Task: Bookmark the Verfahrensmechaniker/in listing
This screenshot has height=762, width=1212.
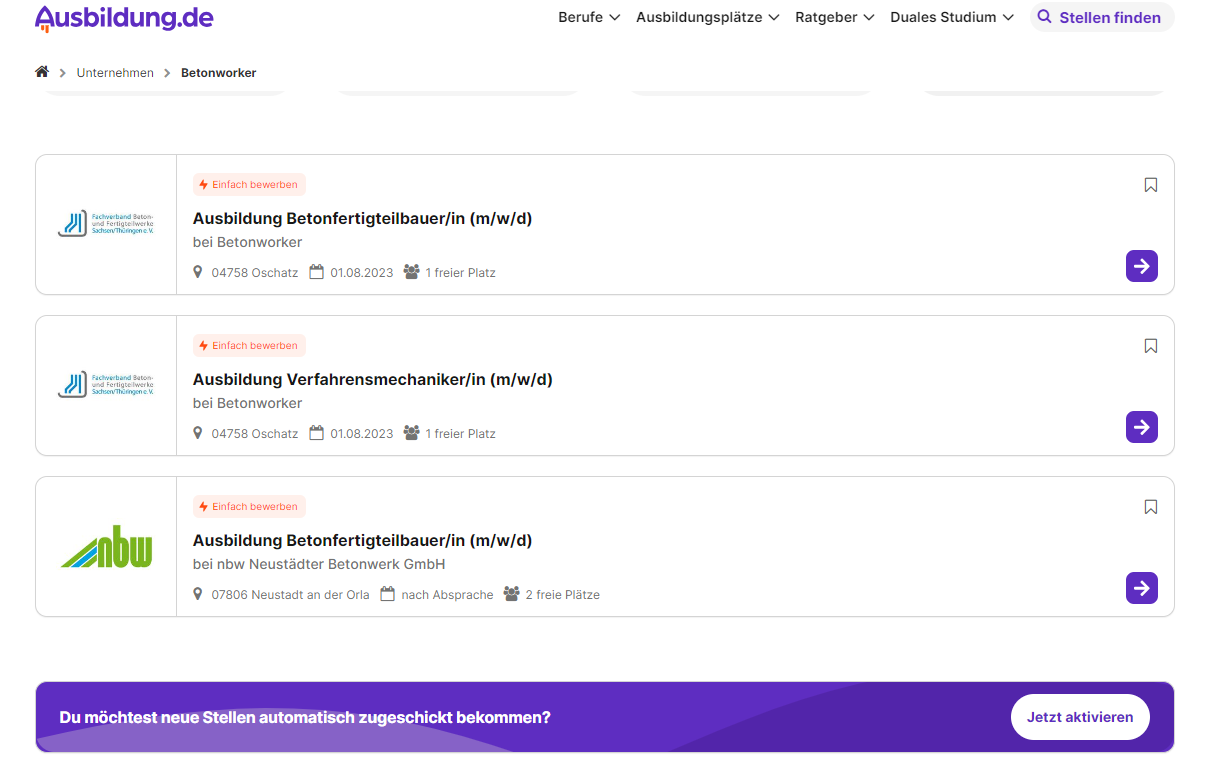Action: 1150,346
